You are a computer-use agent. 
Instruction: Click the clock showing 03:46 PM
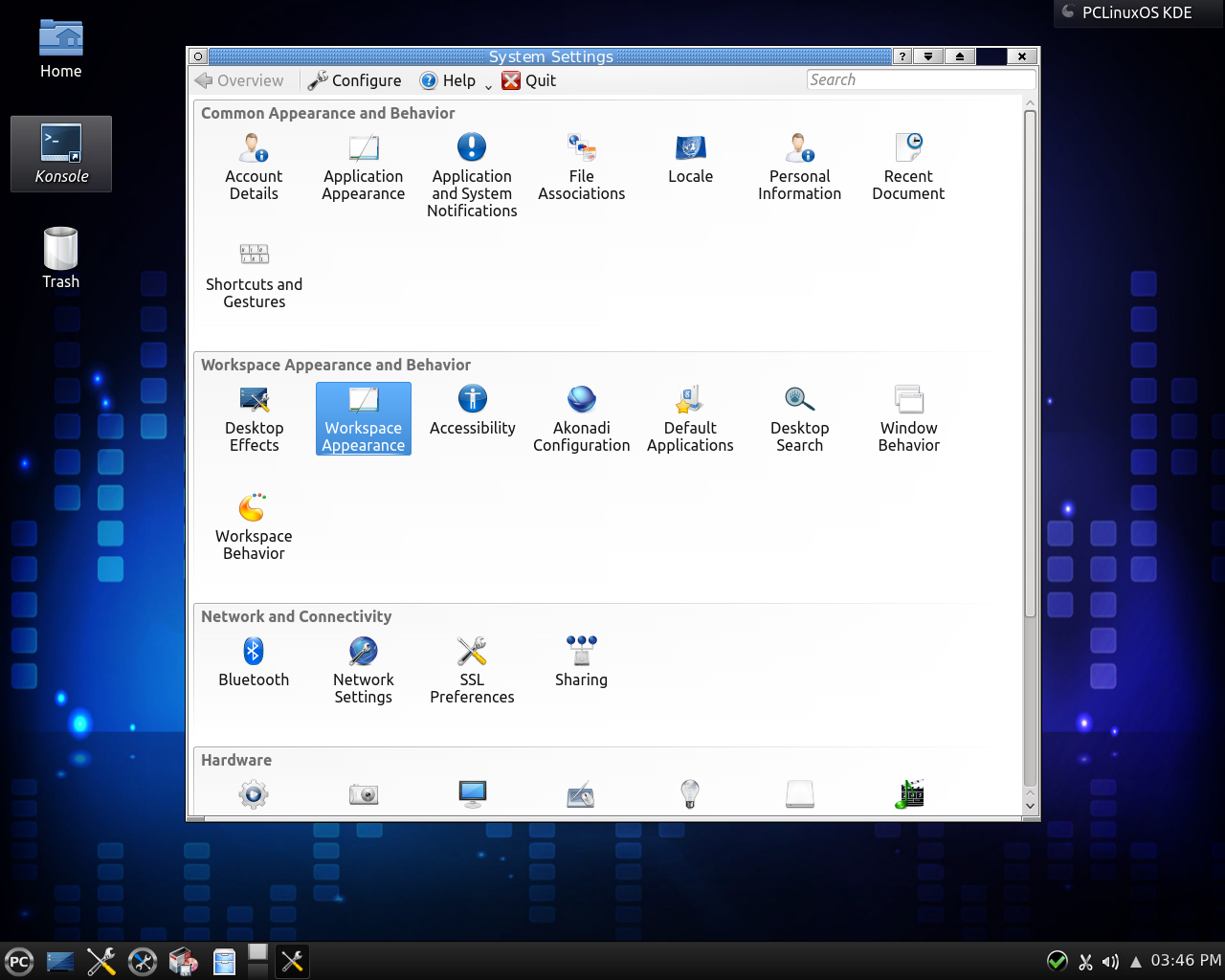(1186, 961)
